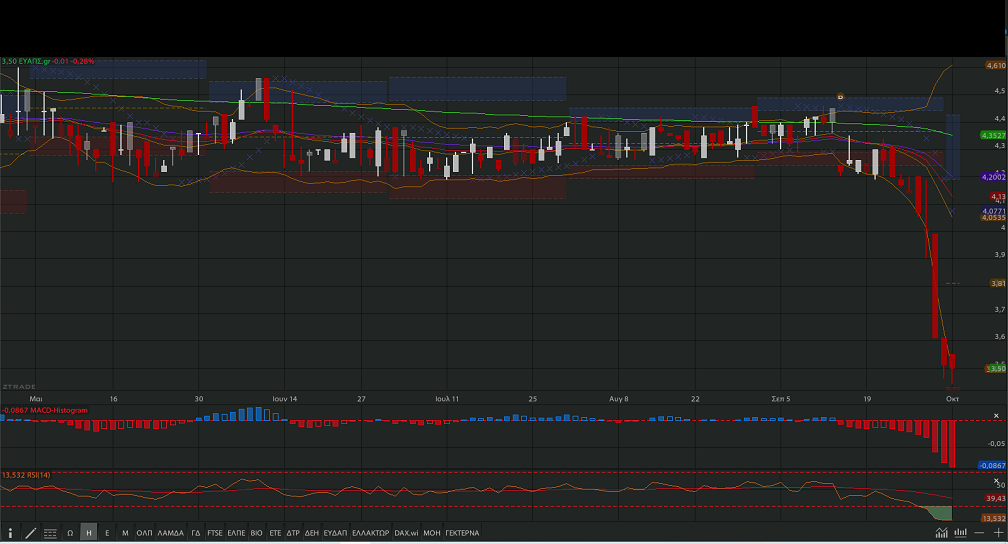Load the ΕΛΠΕ symbol chart
Viewport: 1008px width, 544px height.
[x=237, y=533]
